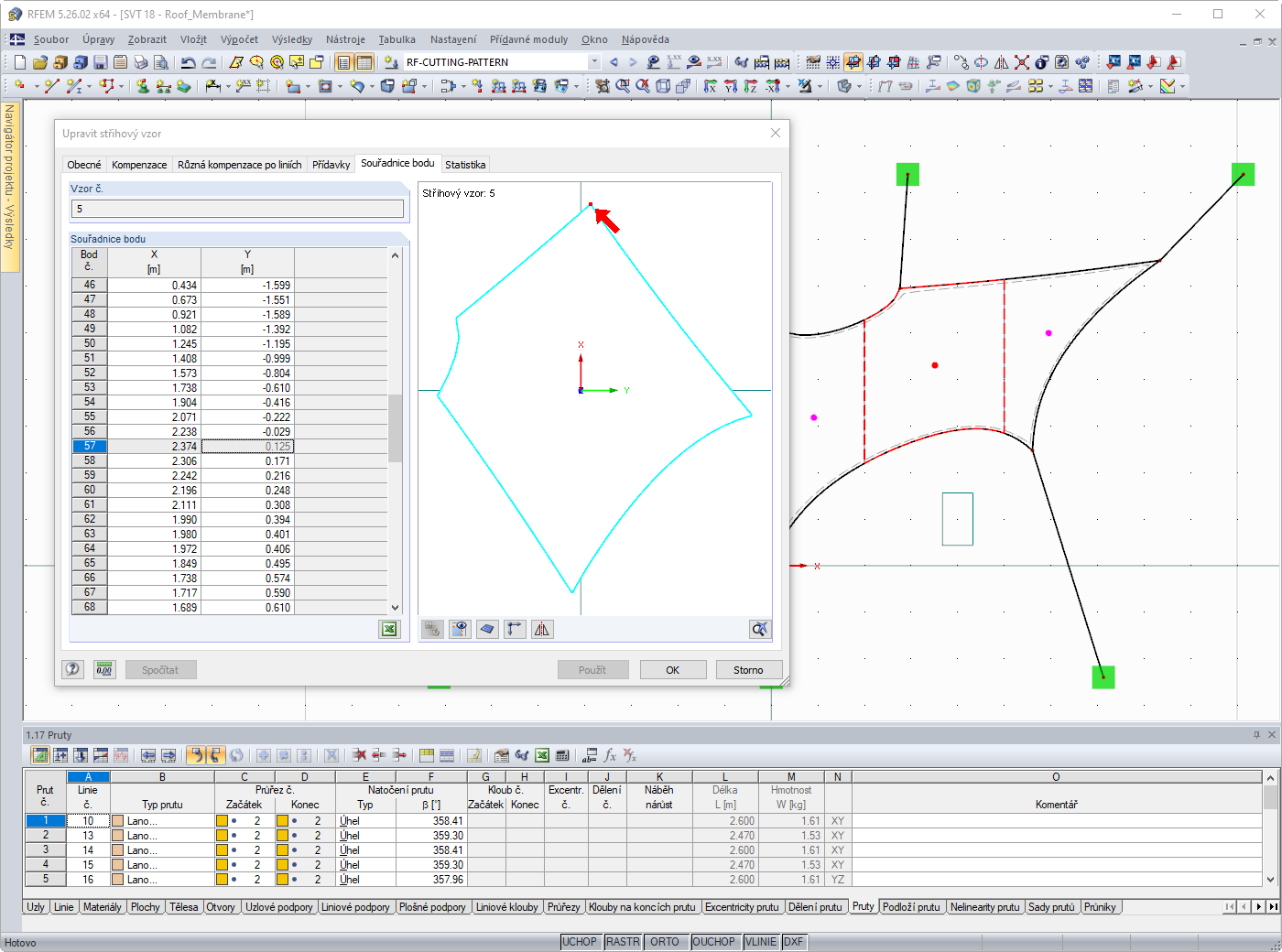Image resolution: width=1282 pixels, height=952 pixels.
Task: Click the Excel export icon in Pruty table toolbar
Action: click(543, 755)
